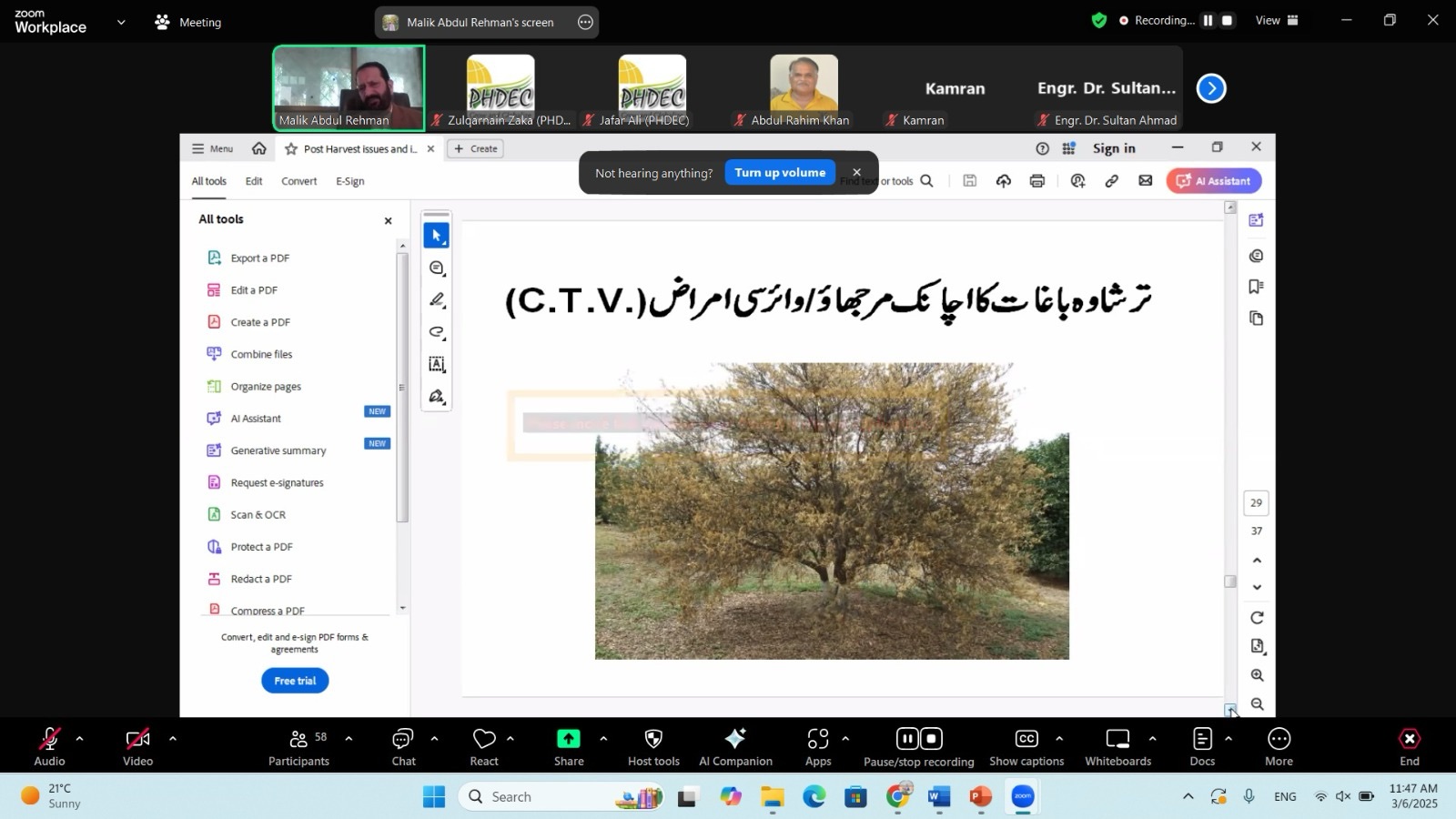Expand the video options arrow
The height and width of the screenshot is (819, 1456).
click(x=173, y=739)
